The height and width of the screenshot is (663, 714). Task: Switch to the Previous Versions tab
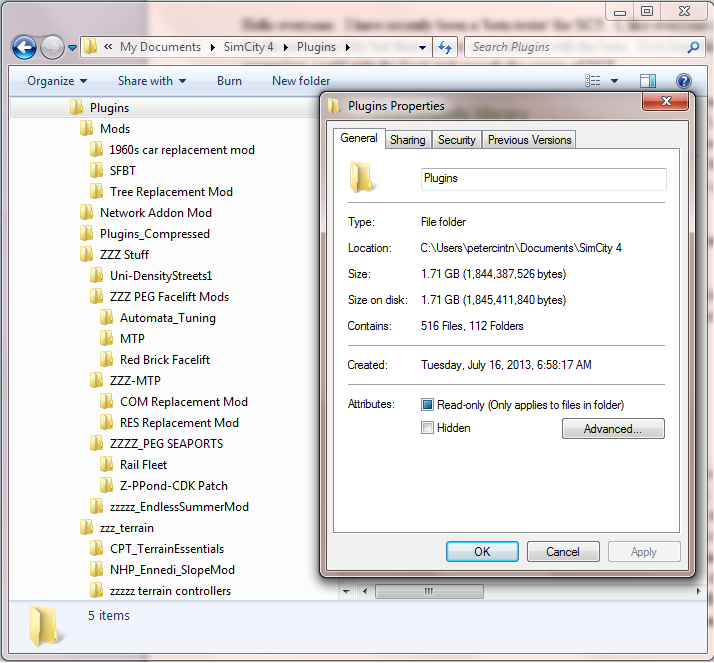point(529,140)
